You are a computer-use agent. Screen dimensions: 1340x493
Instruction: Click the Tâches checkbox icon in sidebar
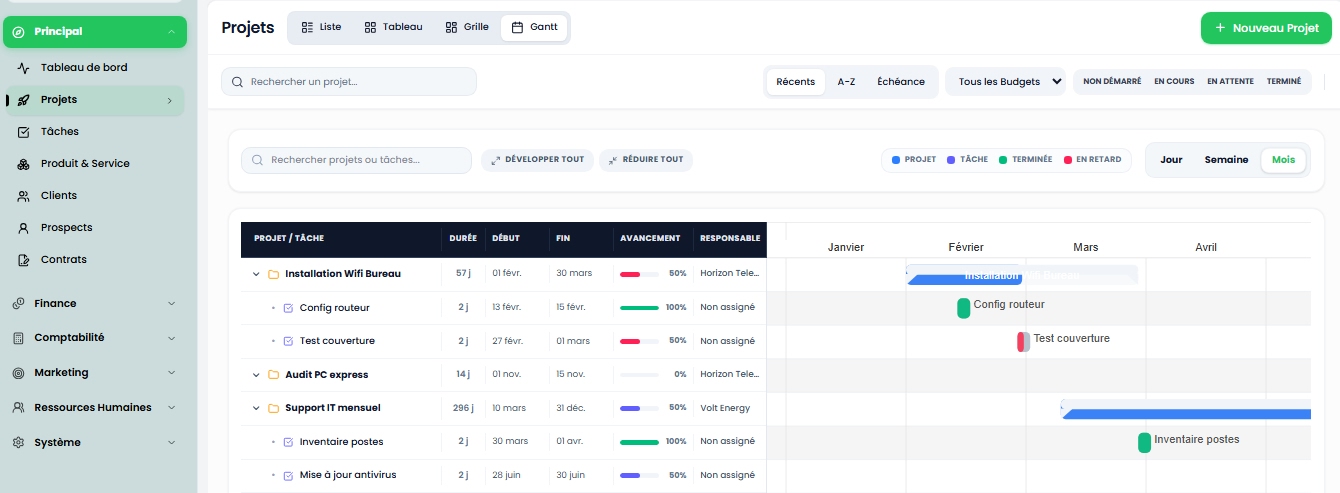pos(23,132)
